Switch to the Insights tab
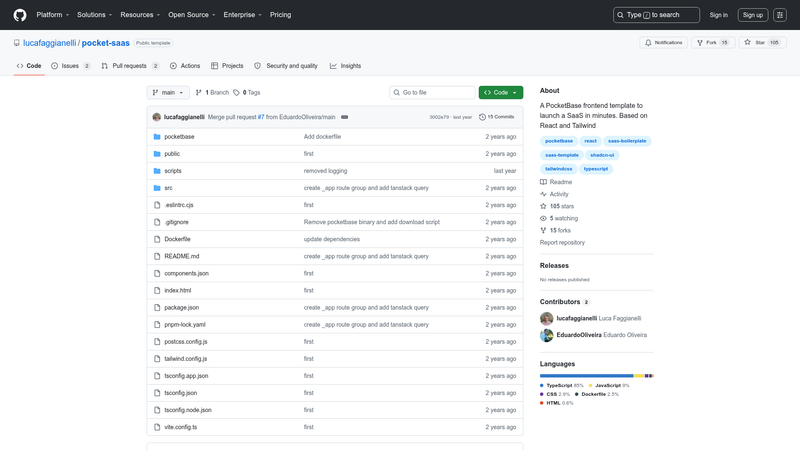The image size is (800, 450). click(345, 66)
